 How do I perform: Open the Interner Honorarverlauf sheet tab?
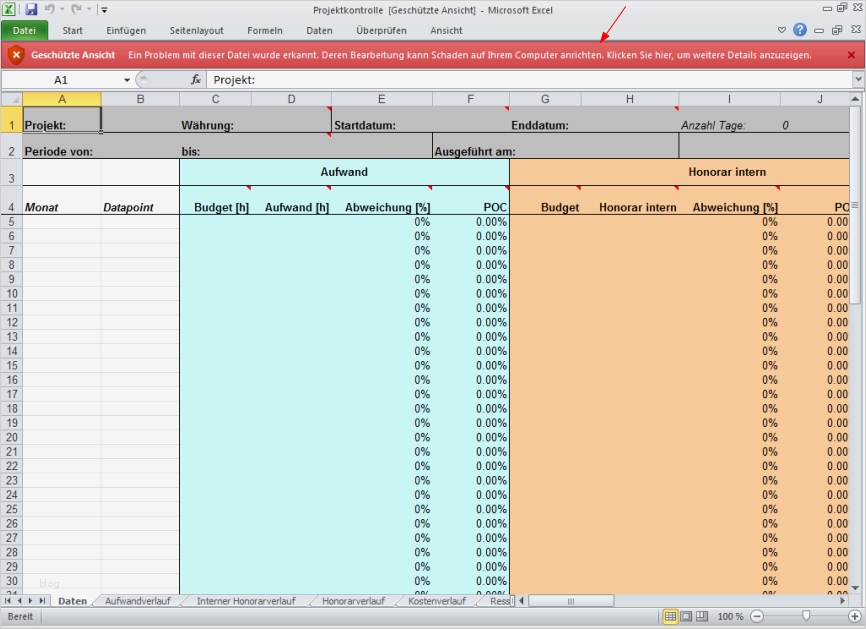click(x=246, y=601)
